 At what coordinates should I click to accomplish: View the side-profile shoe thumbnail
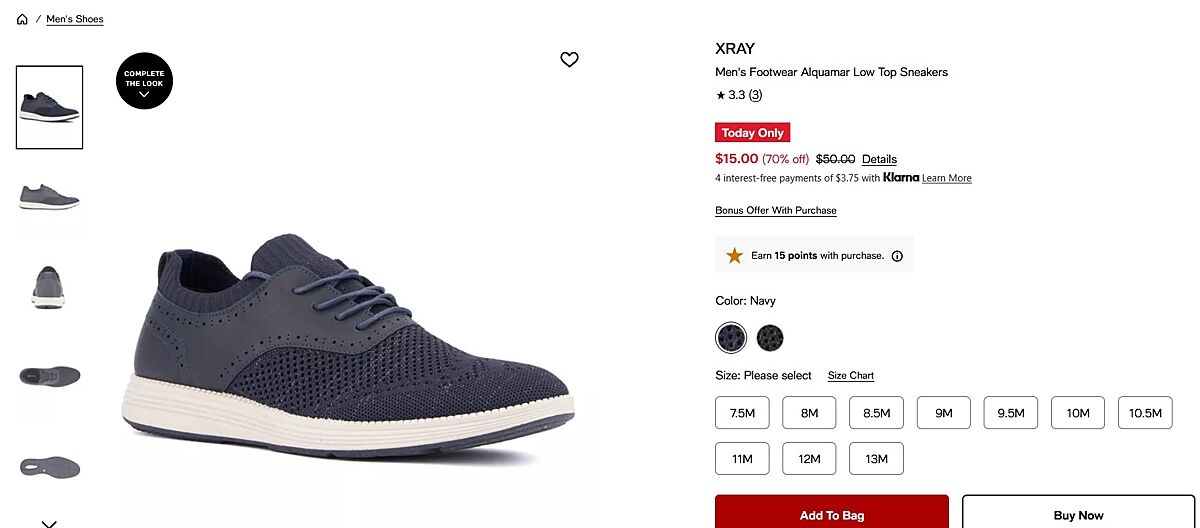point(49,196)
